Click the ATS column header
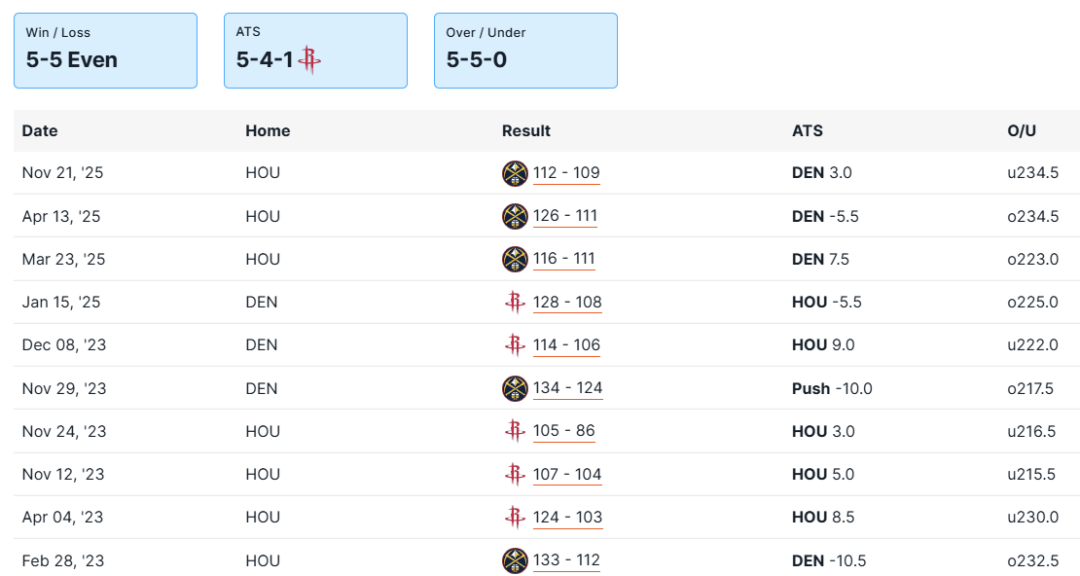The height and width of the screenshot is (576, 1080). pos(807,131)
